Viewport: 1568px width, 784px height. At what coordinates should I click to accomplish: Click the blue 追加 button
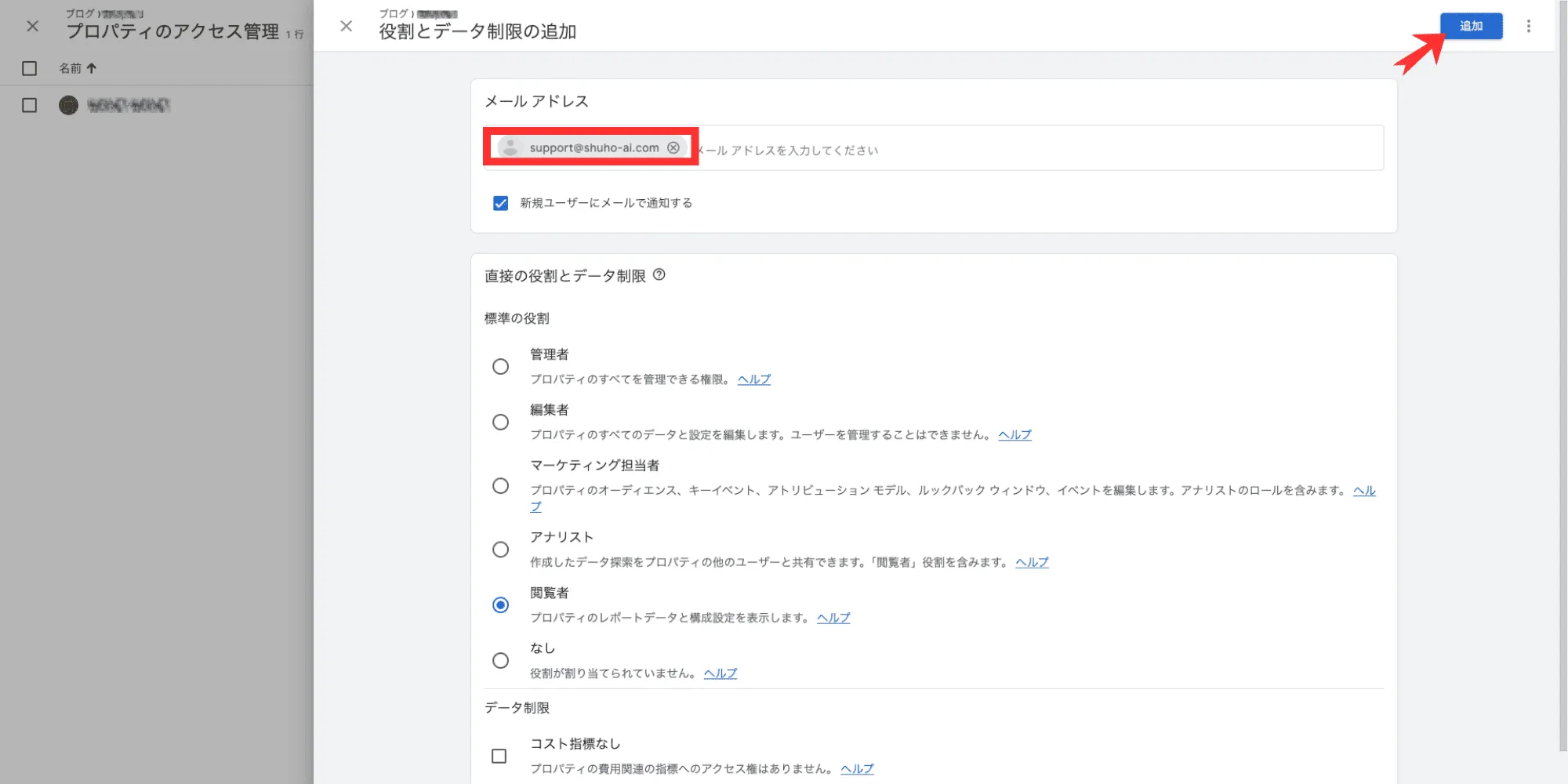[1471, 26]
